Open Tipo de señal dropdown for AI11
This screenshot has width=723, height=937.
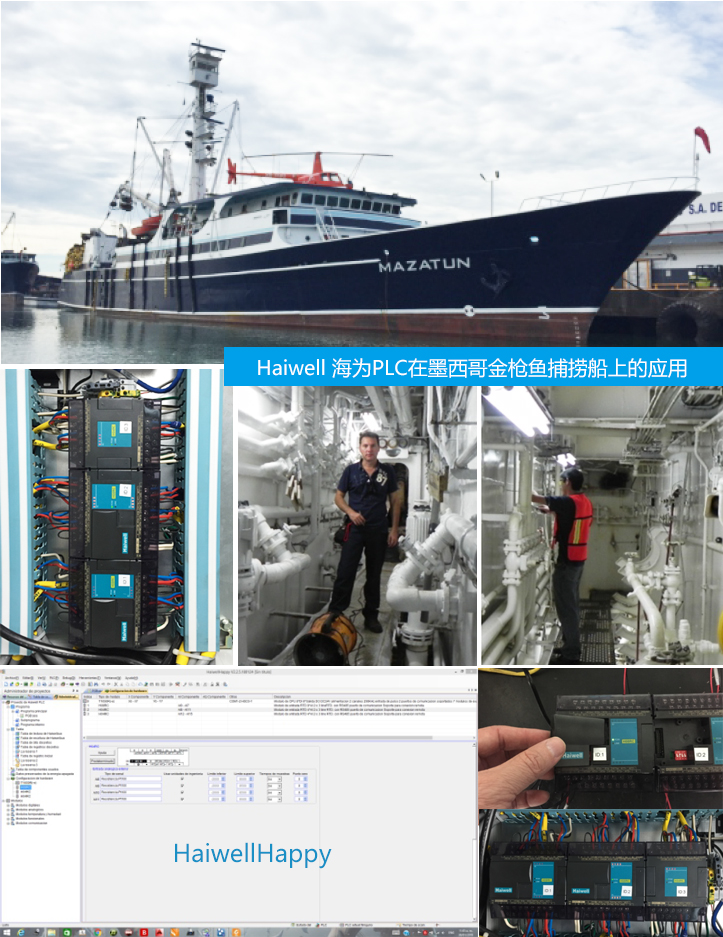pos(131,799)
